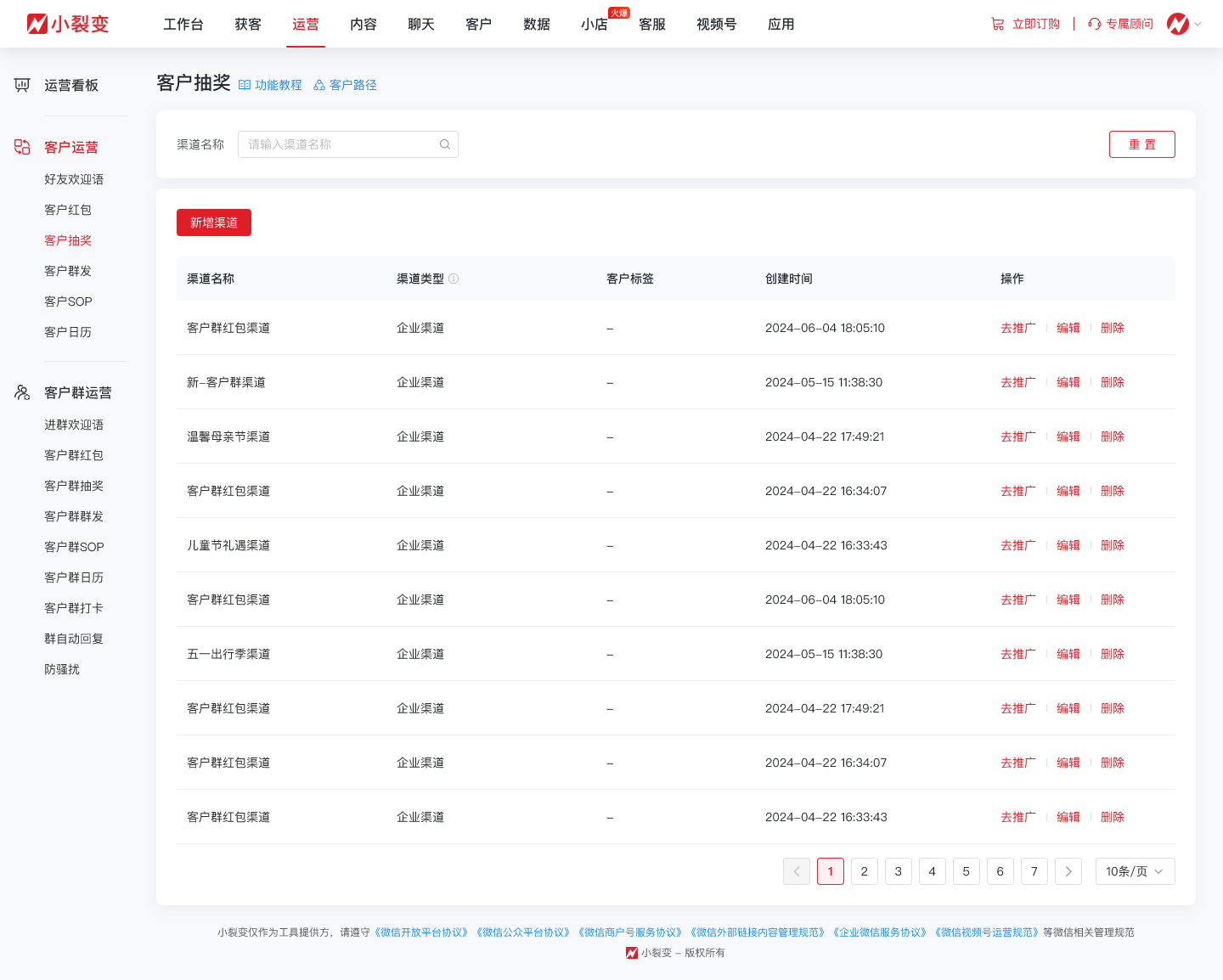The image size is (1223, 980).
Task: Click the 重置 button
Action: [1142, 144]
